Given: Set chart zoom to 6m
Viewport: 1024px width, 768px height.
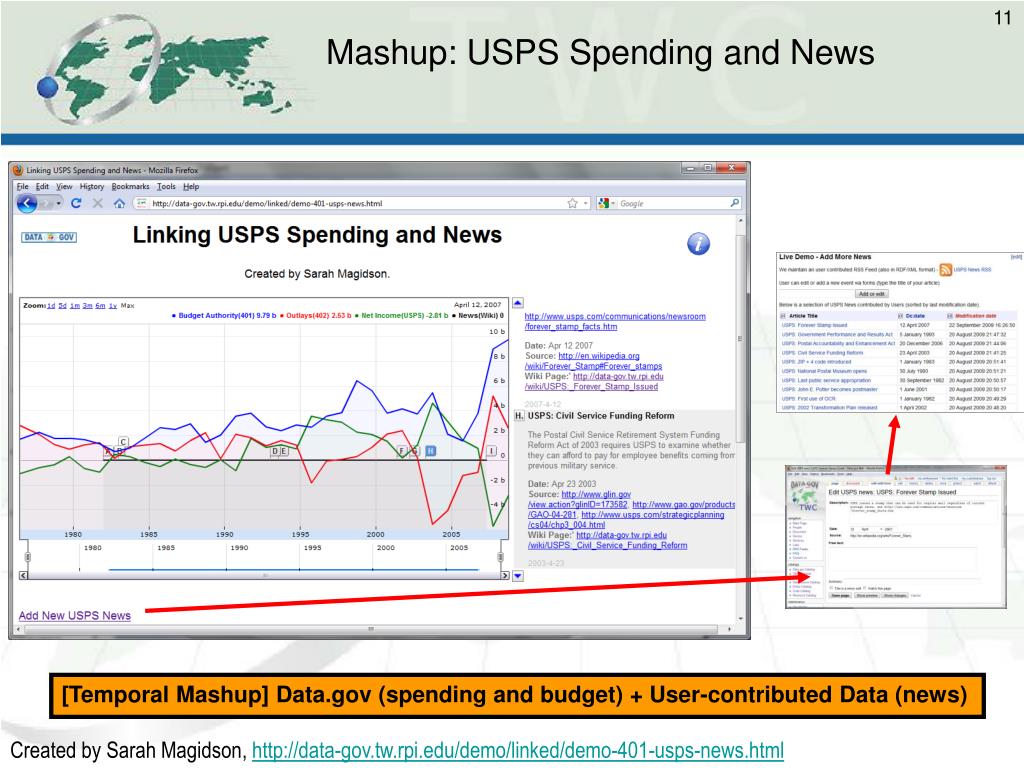Looking at the screenshot, I should coord(100,306).
